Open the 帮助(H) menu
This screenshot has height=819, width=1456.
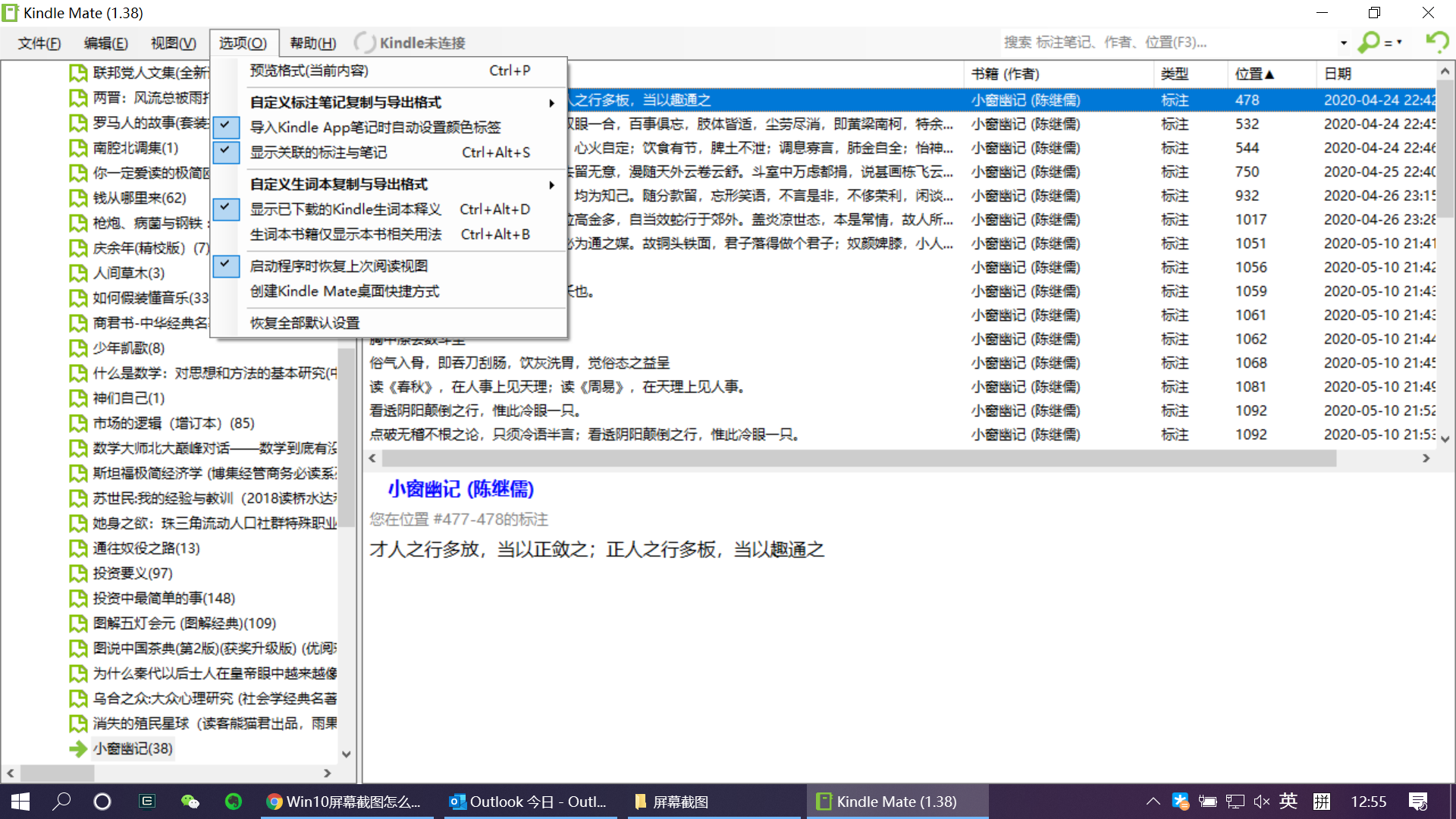(312, 43)
